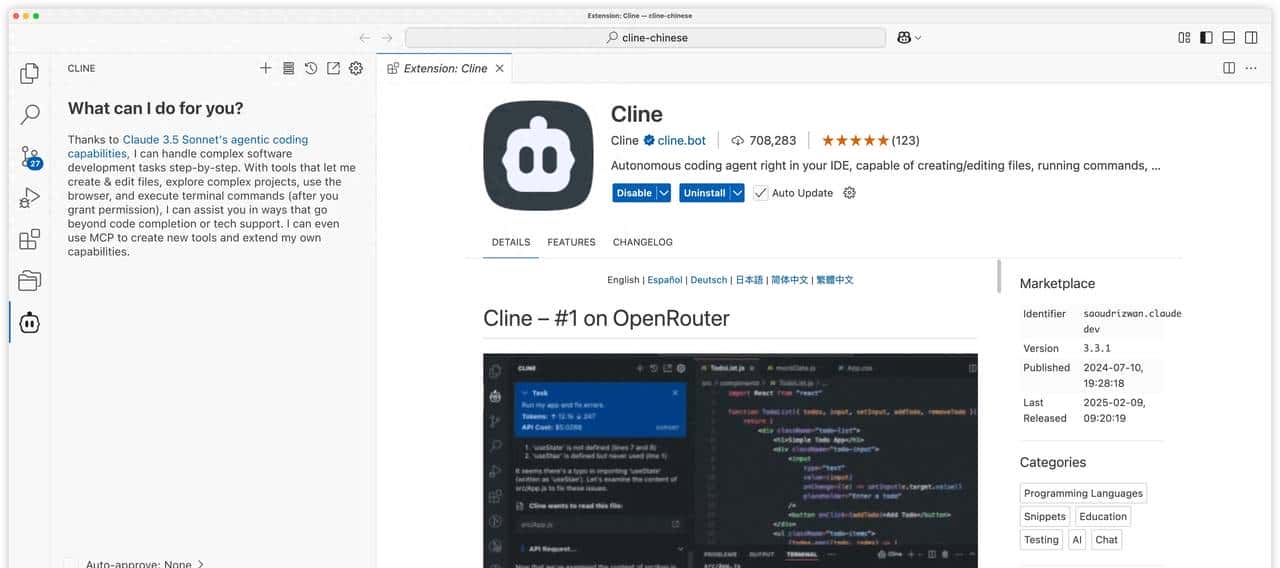Open the Explorer view in activity bar

(30, 73)
